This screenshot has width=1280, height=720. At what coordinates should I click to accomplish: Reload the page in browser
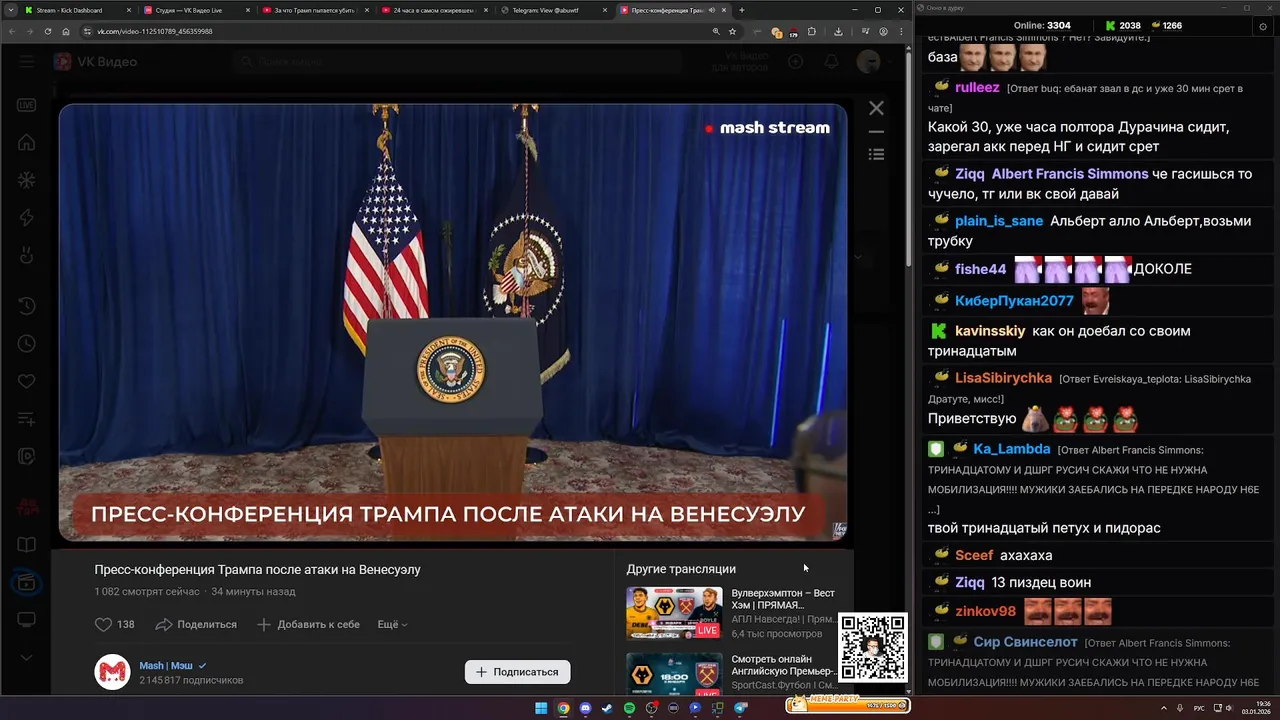(47, 31)
